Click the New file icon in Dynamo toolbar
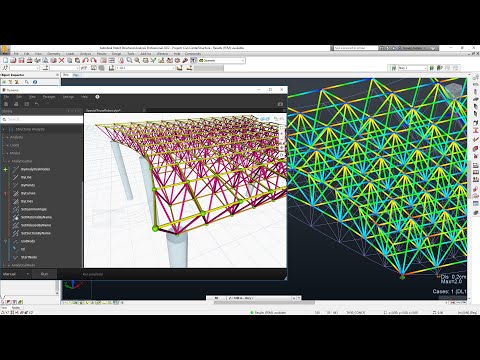The image size is (480, 360). tap(6, 104)
